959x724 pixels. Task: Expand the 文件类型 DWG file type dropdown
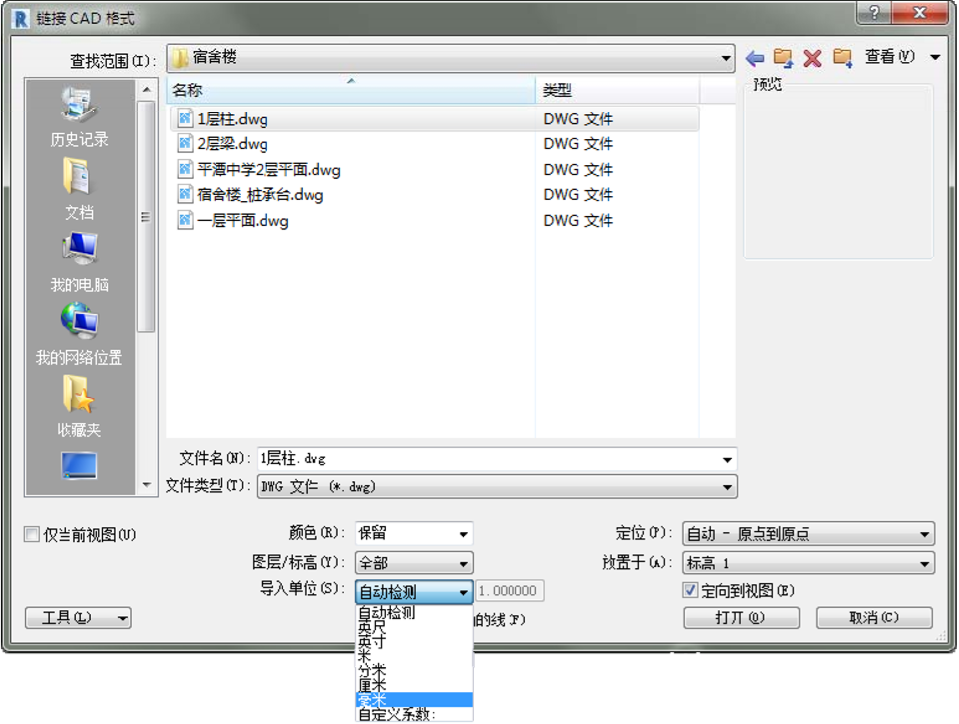727,487
